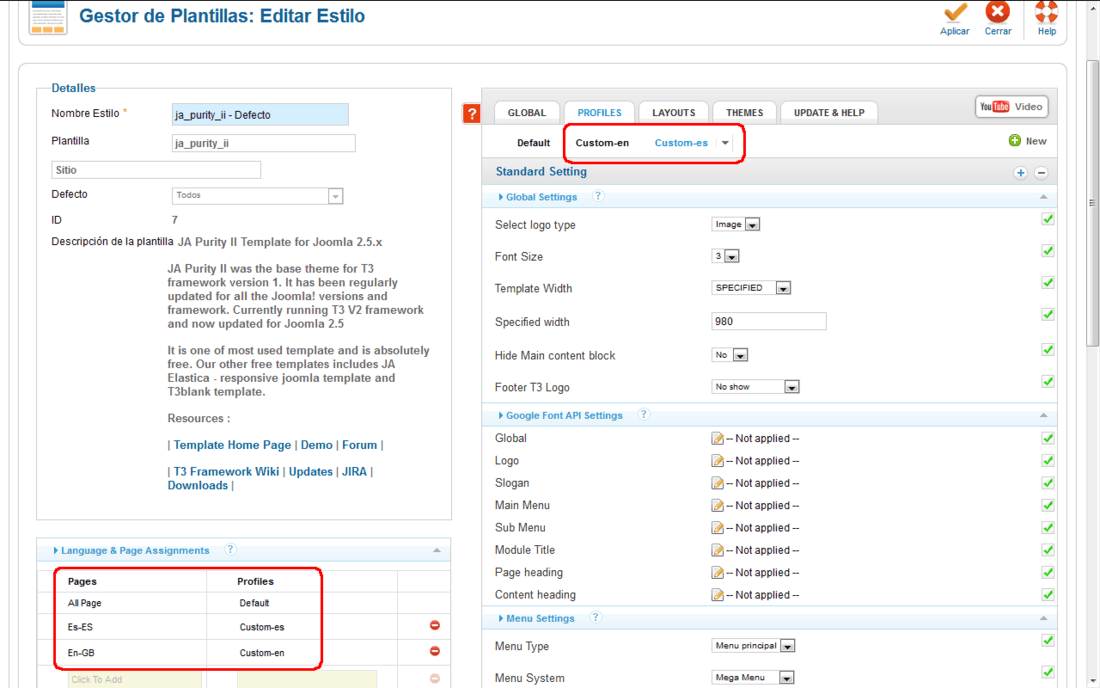Toggle checkbox for Specified width
The width and height of the screenshot is (1100, 688).
click(1047, 315)
